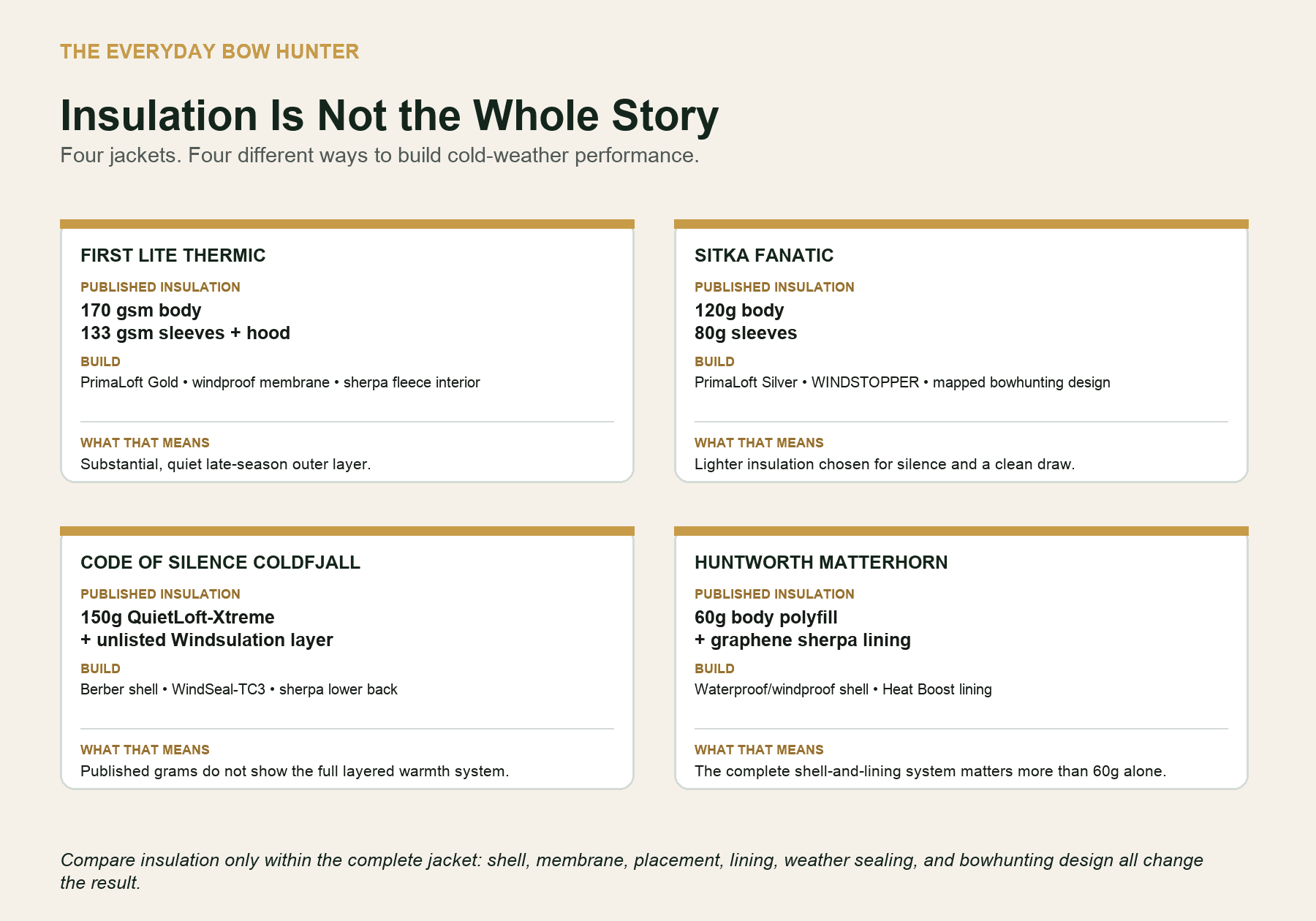Screen dimensions: 1316x921
Task: Click the 'THE EVERYDAY BOW HUNTER' header text
Action: pos(210,52)
